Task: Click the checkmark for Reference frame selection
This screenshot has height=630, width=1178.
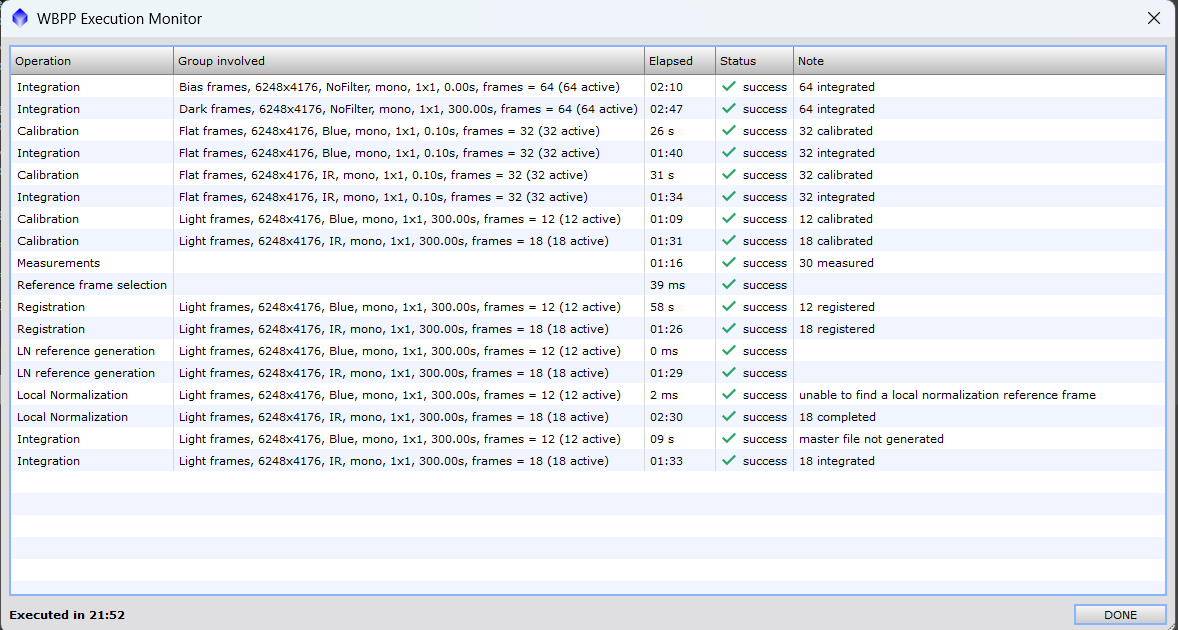Action: [x=729, y=285]
